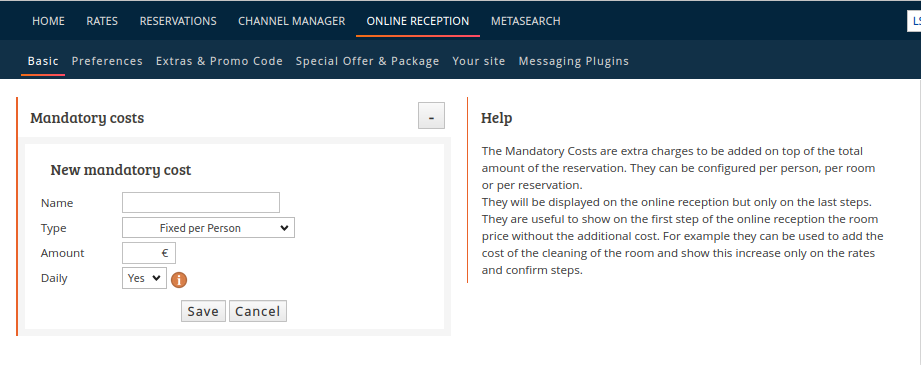The width and height of the screenshot is (921, 365).
Task: Cancel the new mandatory cost form
Action: pyautogui.click(x=258, y=312)
